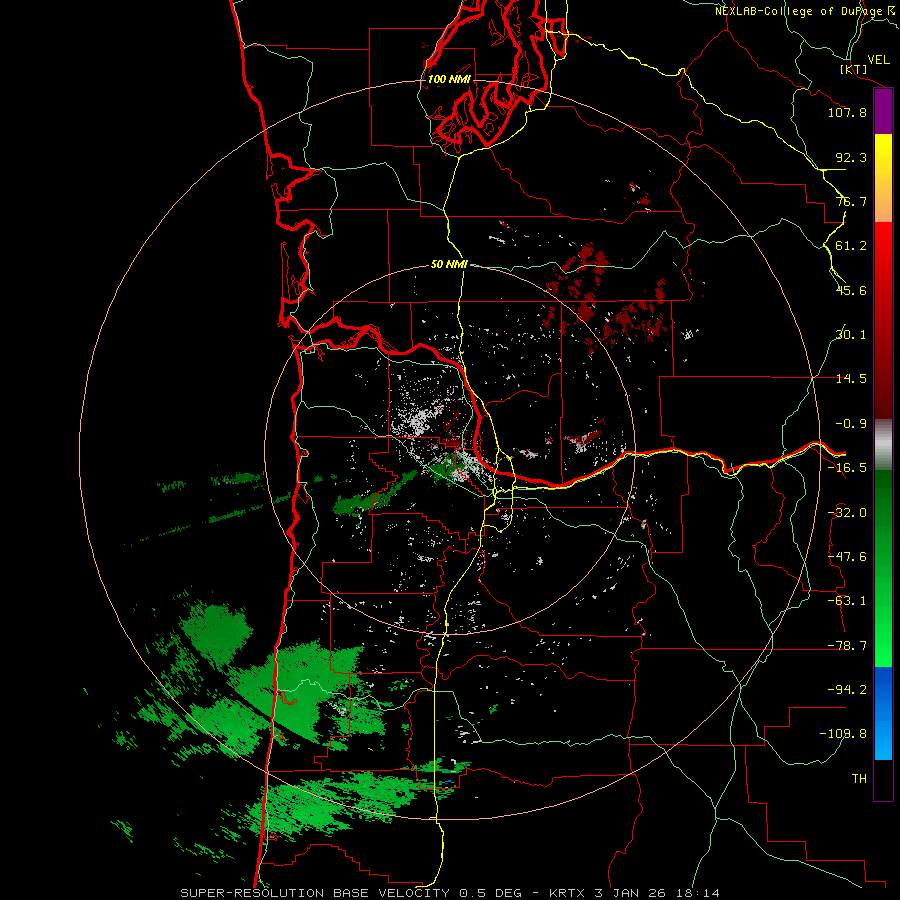Click the 100 NMI range ring label

coord(449,79)
